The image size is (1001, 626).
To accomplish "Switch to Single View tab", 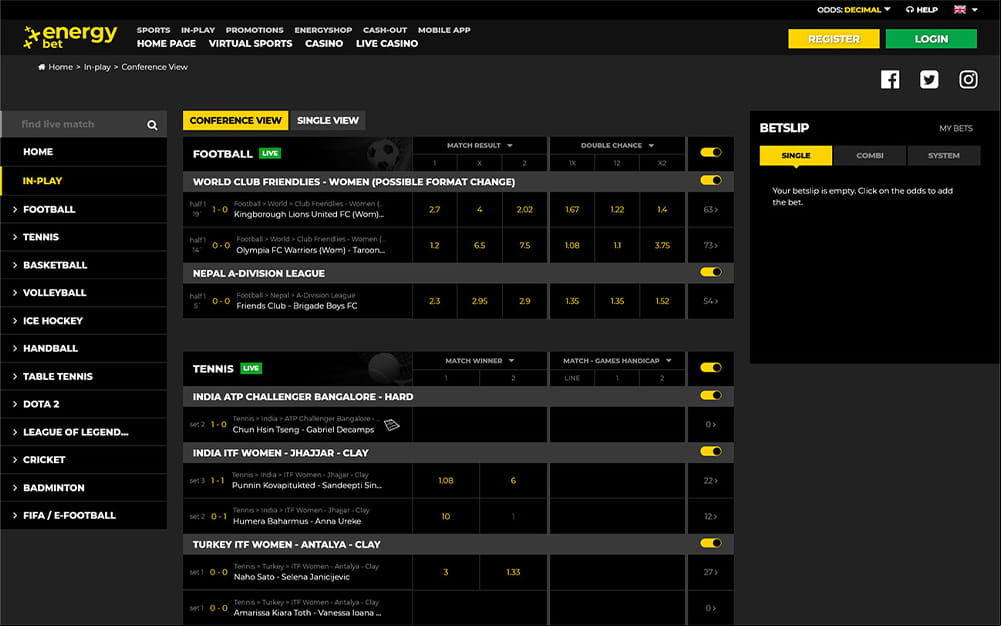I will [327, 121].
